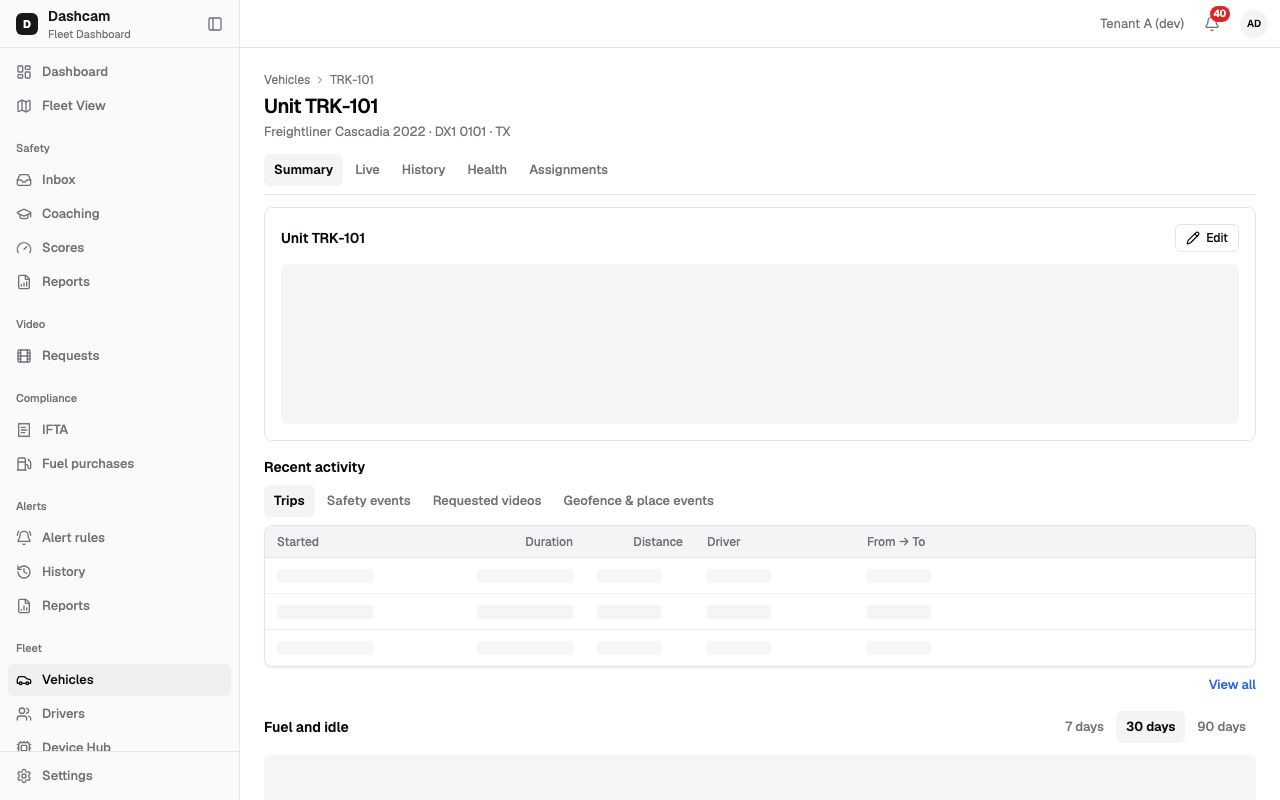Select the Trips activity tab
Screen dimensions: 1280x800
coord(289,501)
